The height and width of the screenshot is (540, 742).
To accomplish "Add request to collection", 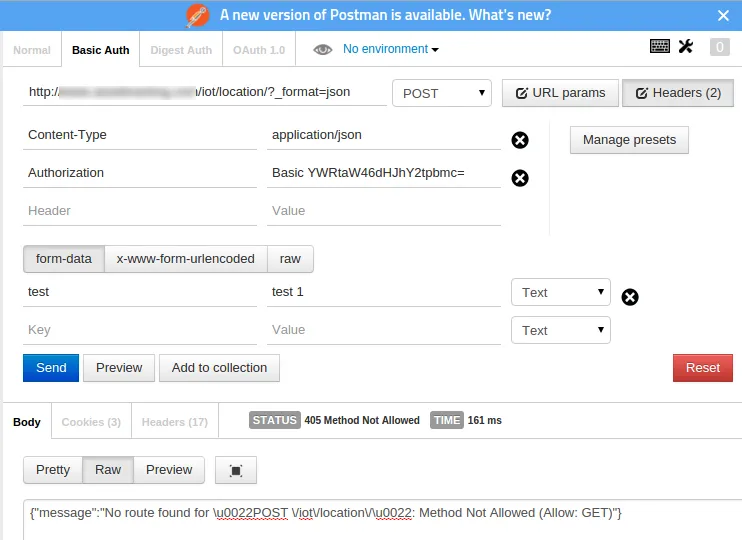I will (219, 368).
